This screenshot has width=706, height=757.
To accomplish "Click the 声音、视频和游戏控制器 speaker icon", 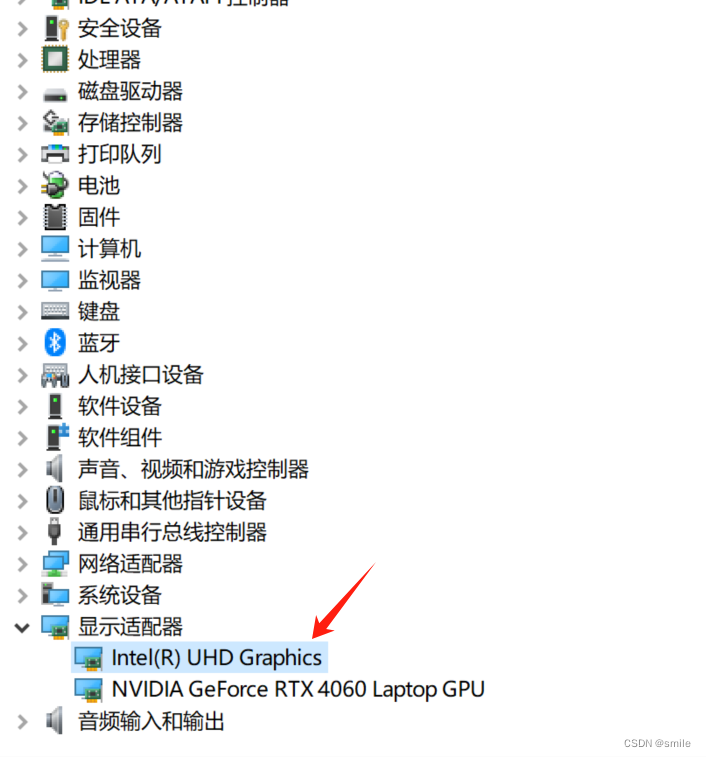I will [55, 468].
